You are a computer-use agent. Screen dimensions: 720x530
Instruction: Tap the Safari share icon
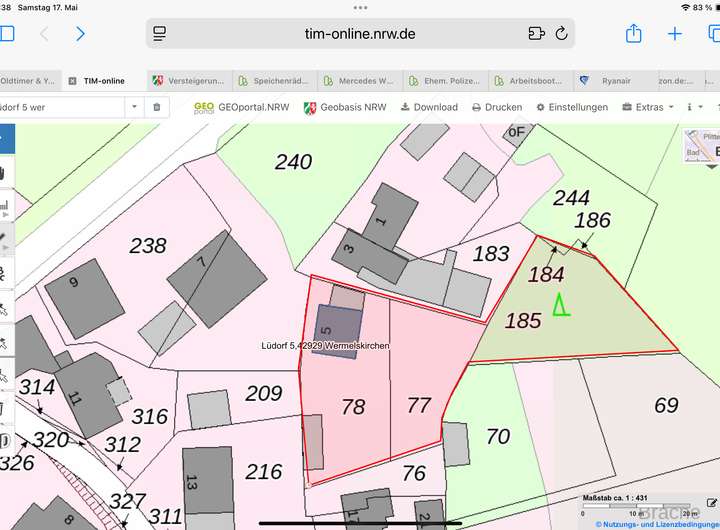tap(633, 34)
